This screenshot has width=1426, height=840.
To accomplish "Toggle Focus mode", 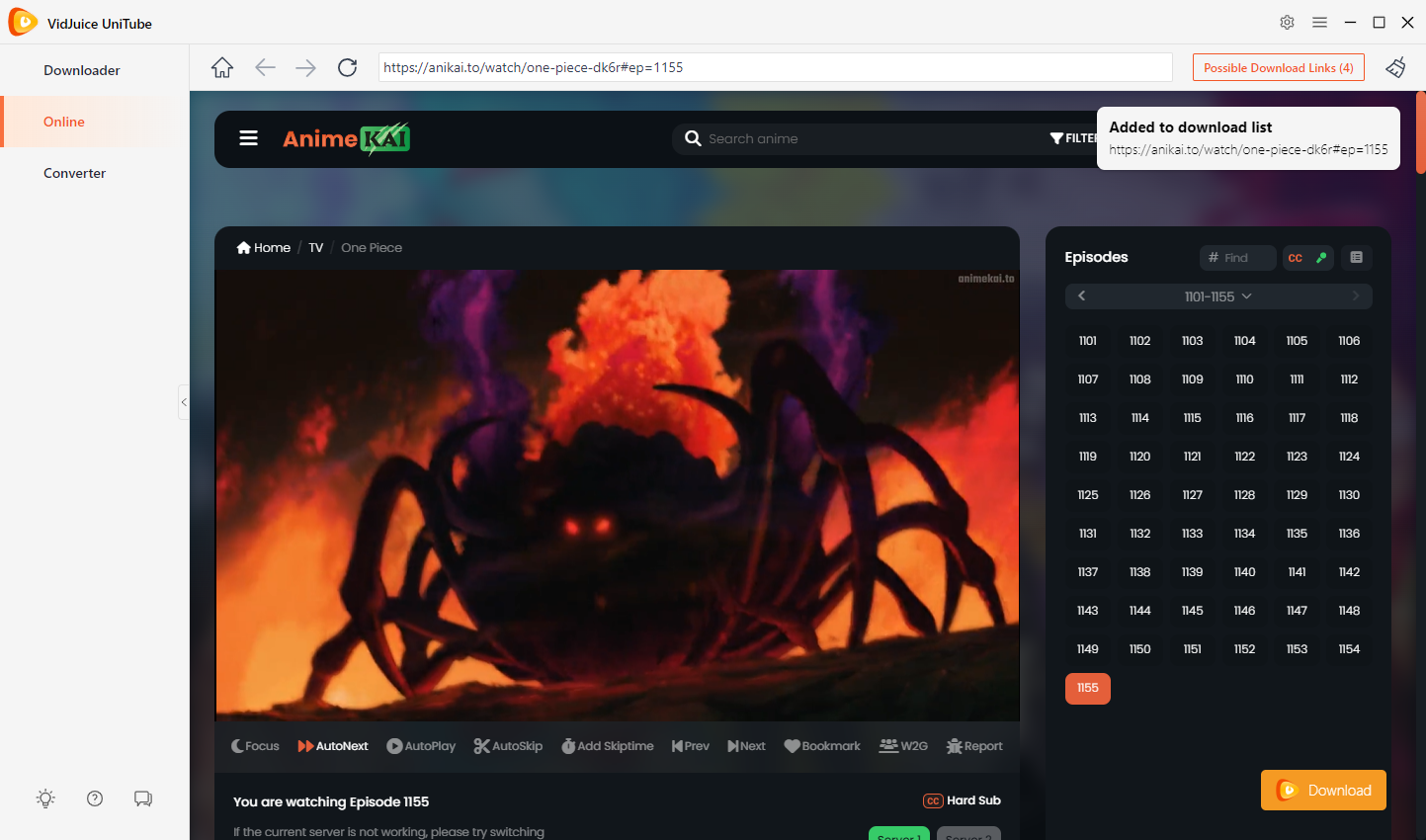I will 255,746.
